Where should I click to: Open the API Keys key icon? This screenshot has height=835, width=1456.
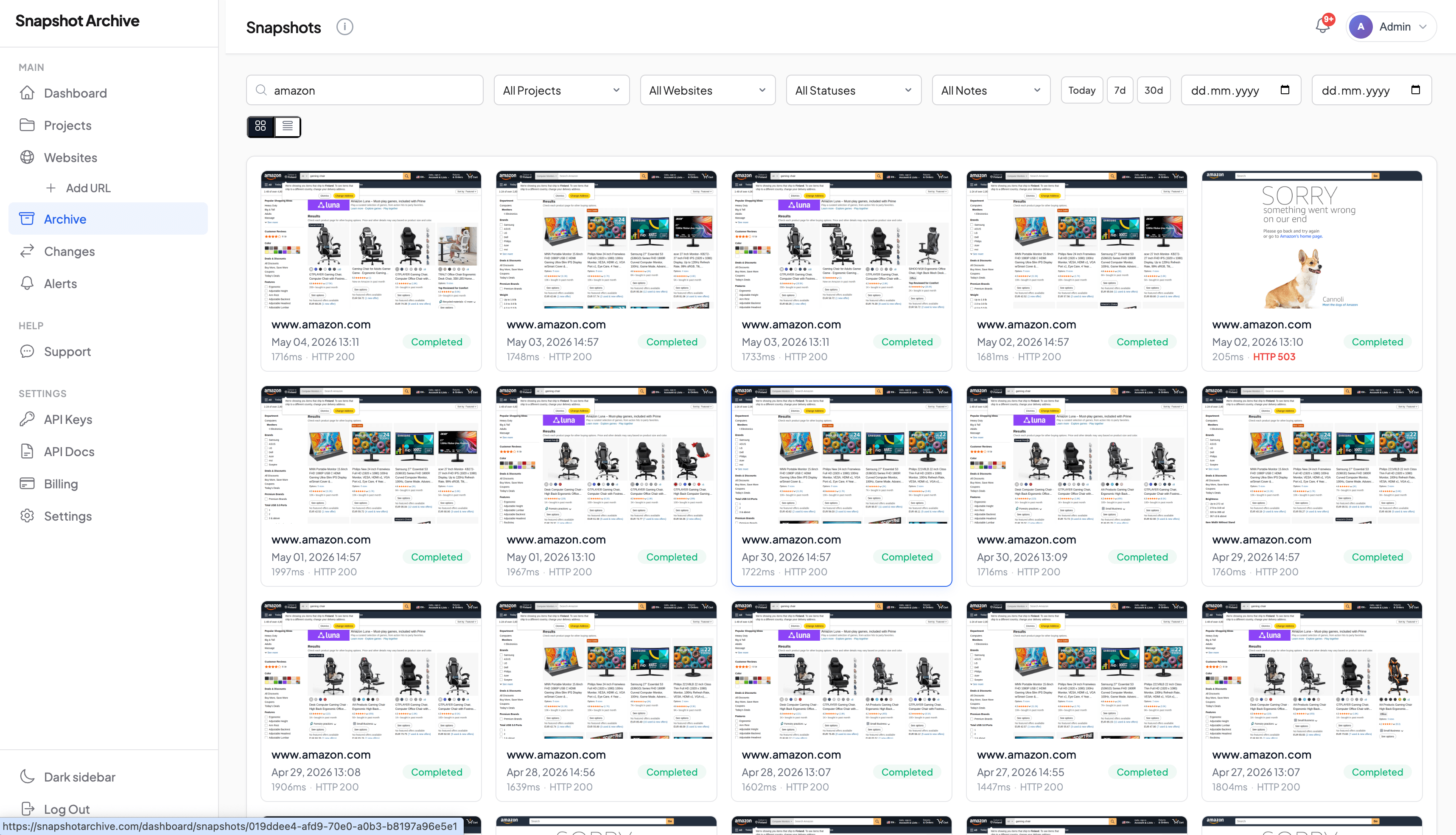coord(27,419)
